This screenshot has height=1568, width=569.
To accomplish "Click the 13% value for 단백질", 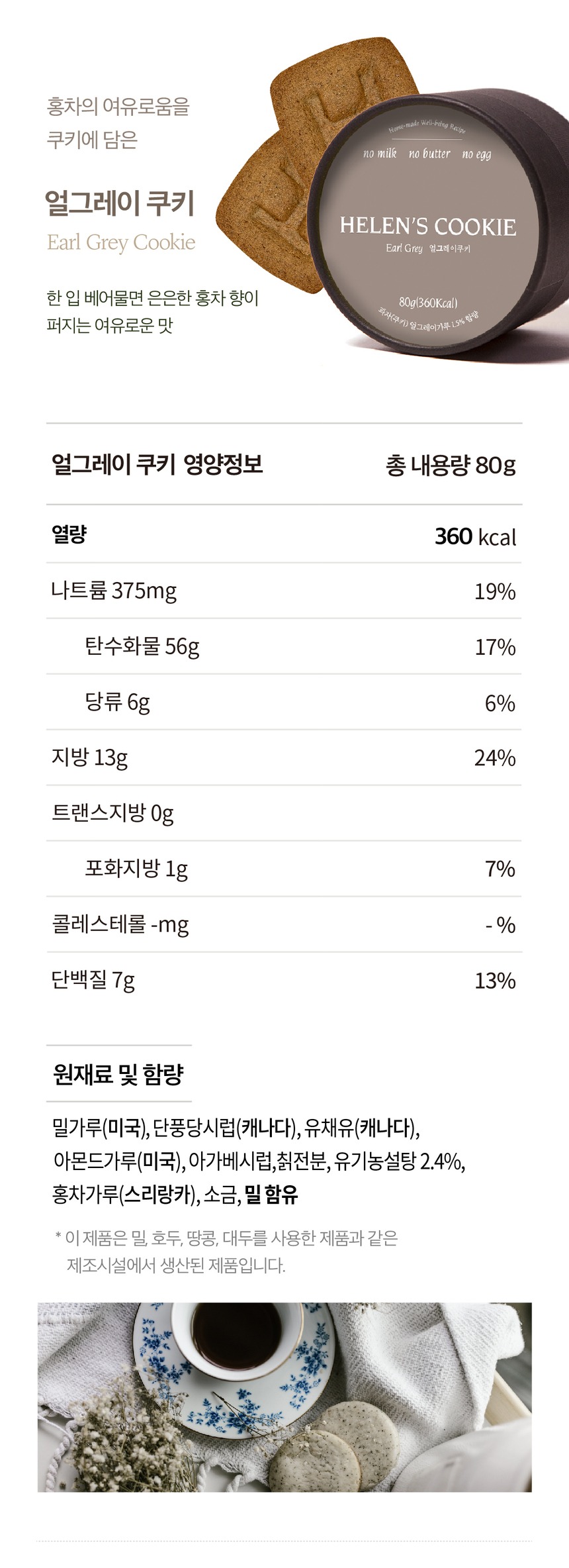I will [494, 980].
